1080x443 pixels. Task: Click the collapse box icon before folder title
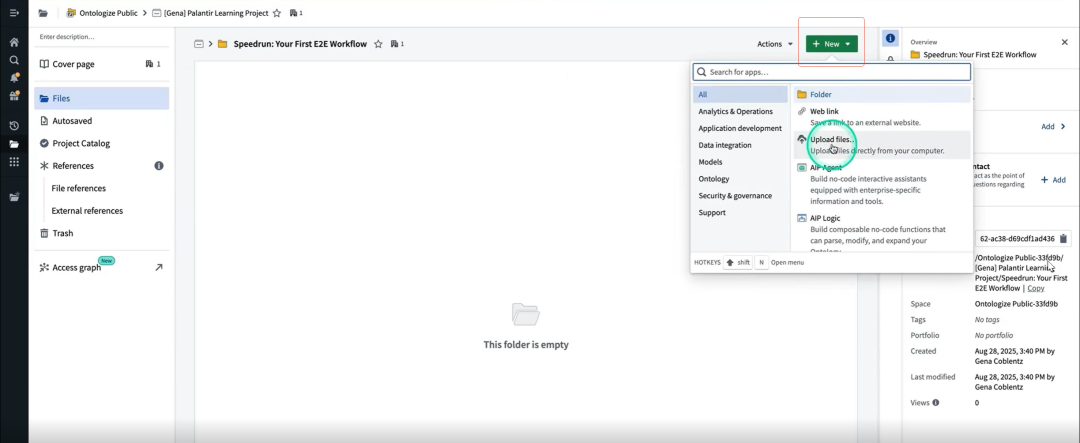tap(199, 44)
